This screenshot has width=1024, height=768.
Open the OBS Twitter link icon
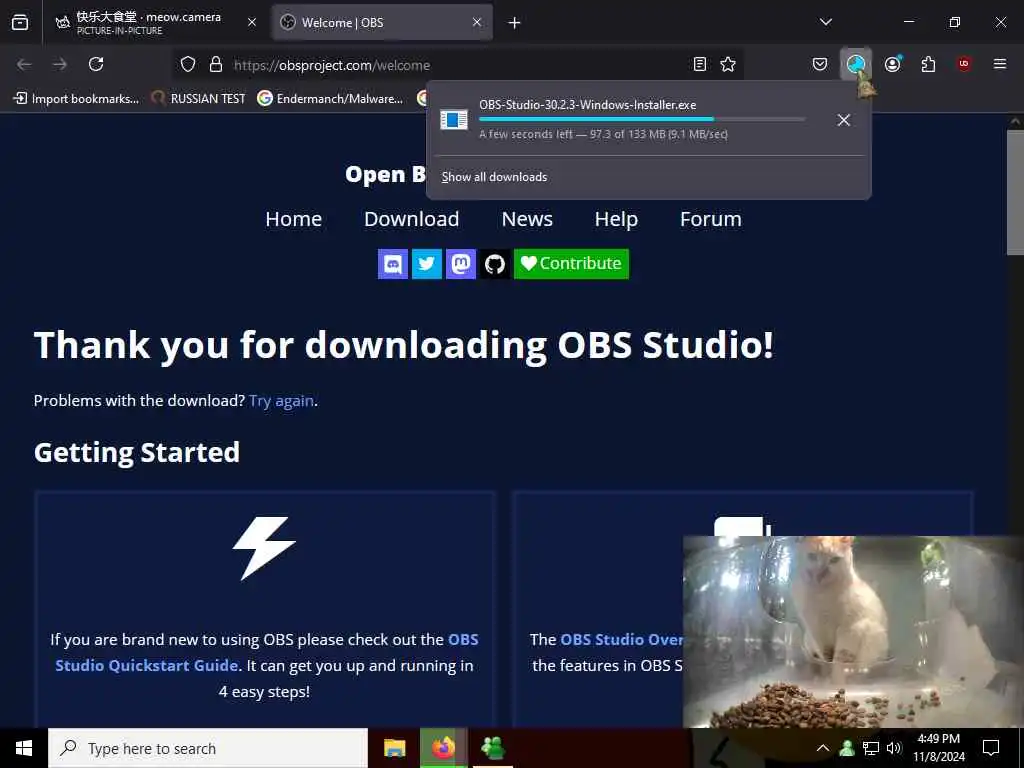click(x=426, y=264)
